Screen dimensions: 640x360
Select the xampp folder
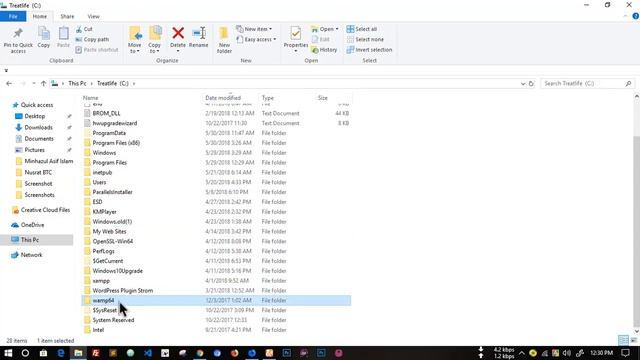click(101, 281)
